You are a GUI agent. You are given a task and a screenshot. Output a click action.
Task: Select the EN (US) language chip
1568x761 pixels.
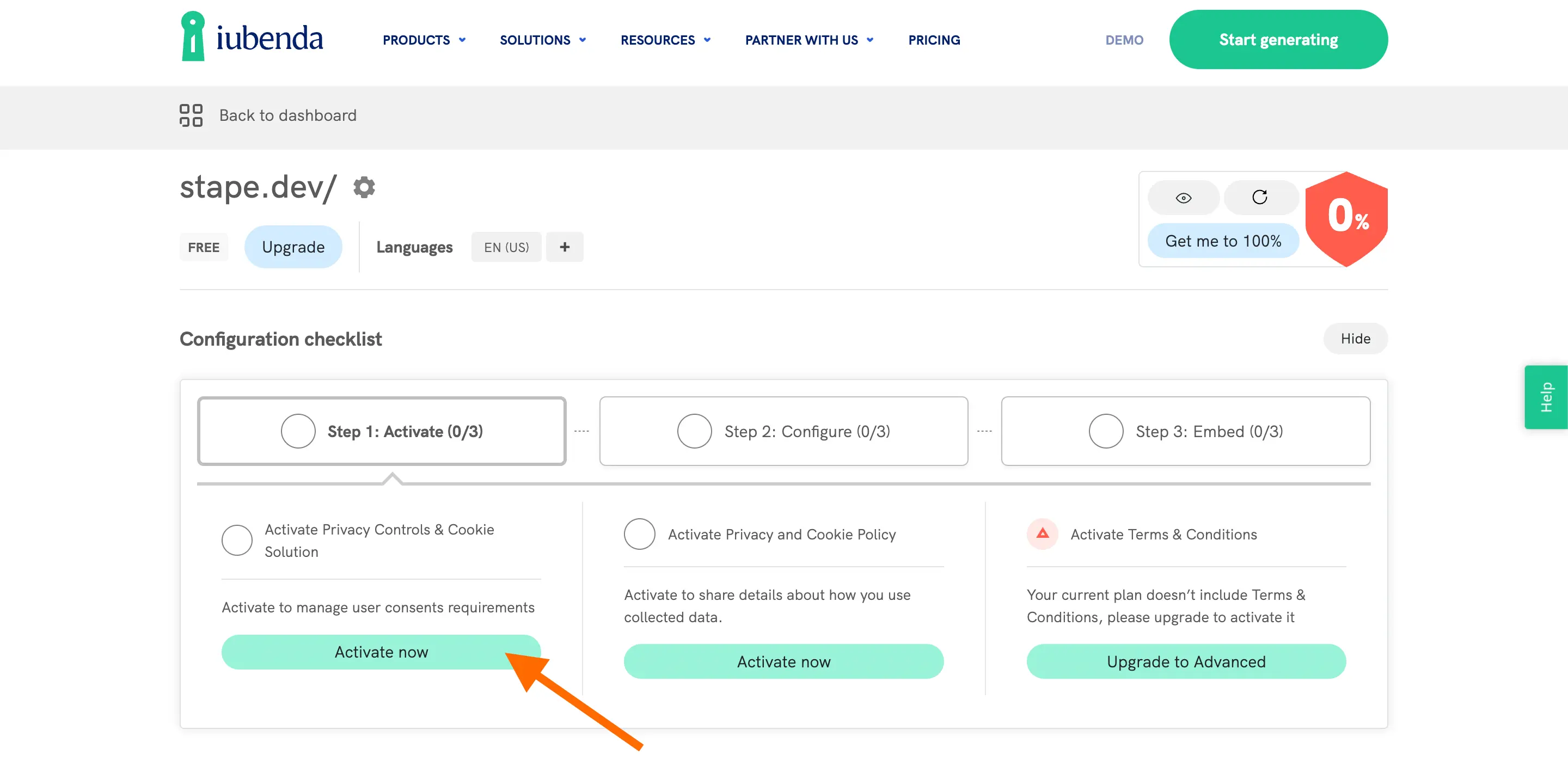(506, 247)
